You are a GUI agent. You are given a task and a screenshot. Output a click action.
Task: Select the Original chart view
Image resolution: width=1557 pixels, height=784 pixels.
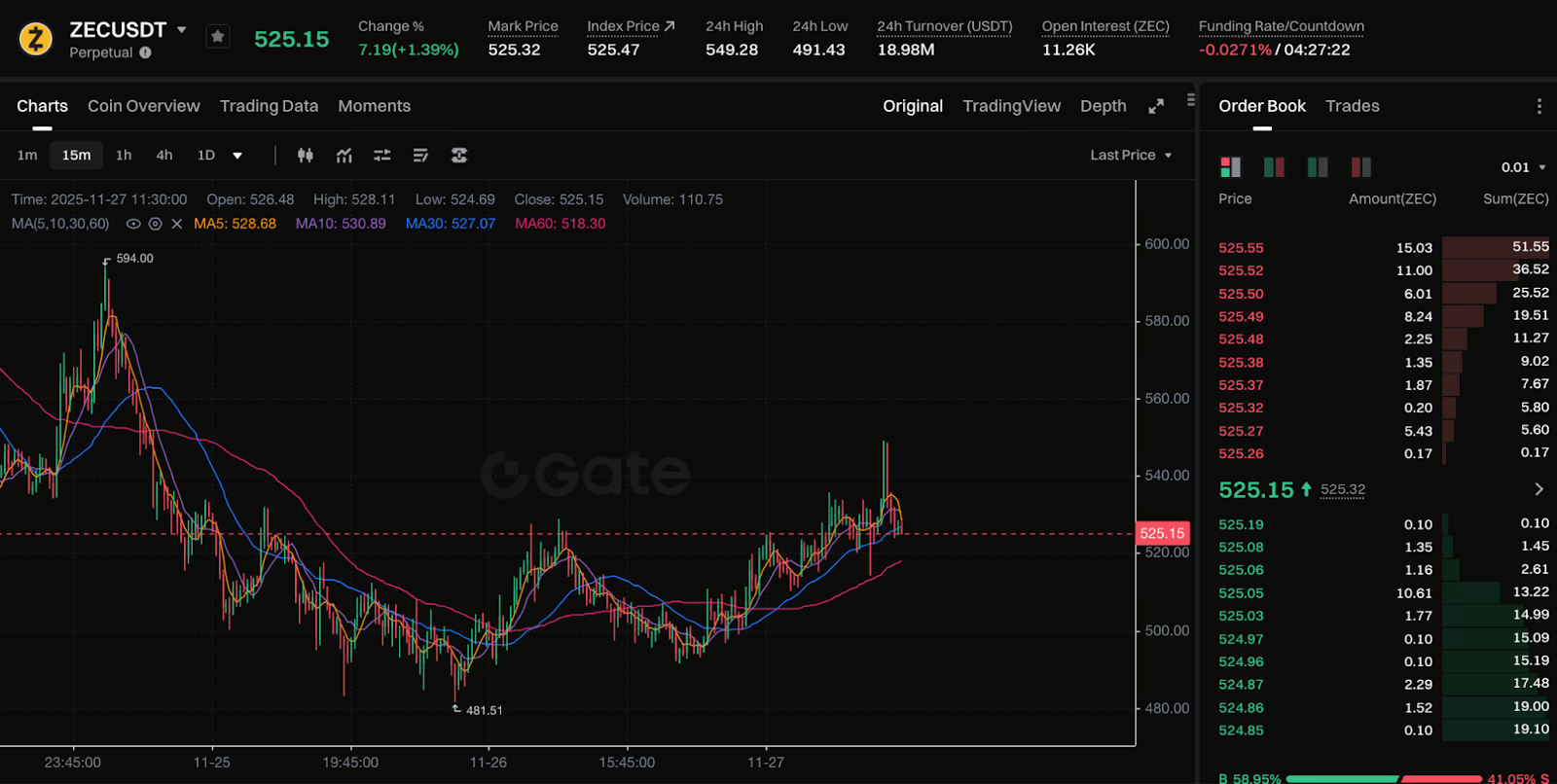coord(913,106)
